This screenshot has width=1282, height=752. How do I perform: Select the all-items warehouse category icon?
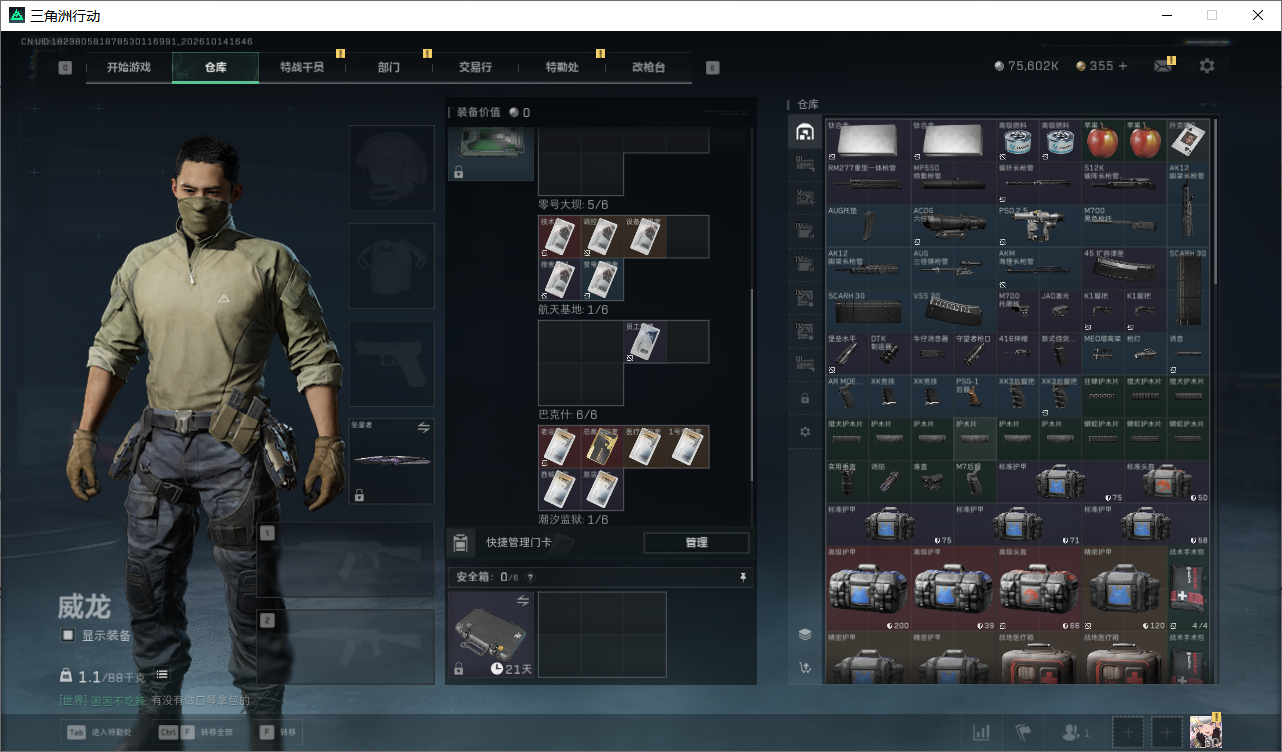pos(804,133)
